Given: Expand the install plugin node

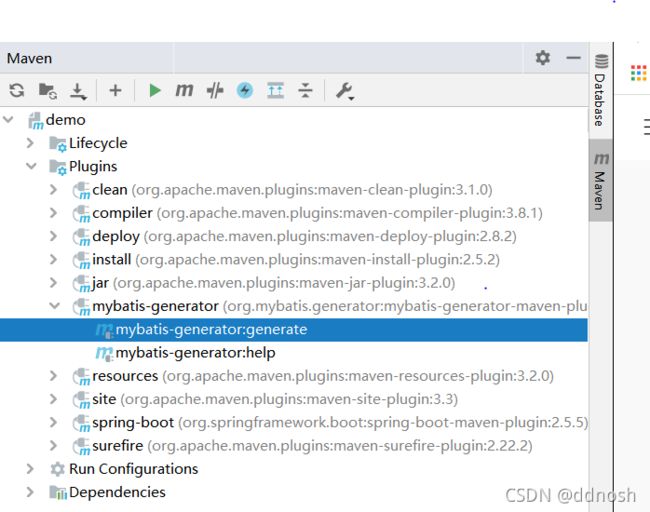Looking at the screenshot, I should 53,259.
